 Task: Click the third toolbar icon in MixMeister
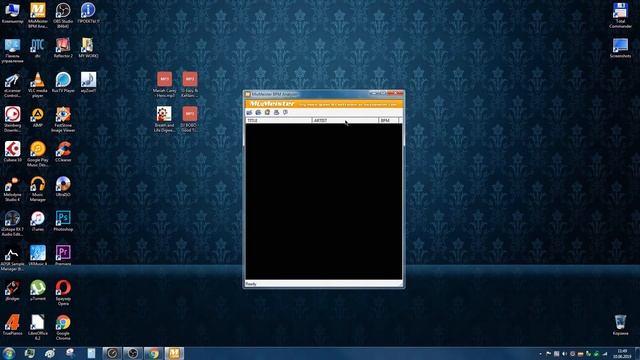coord(267,112)
